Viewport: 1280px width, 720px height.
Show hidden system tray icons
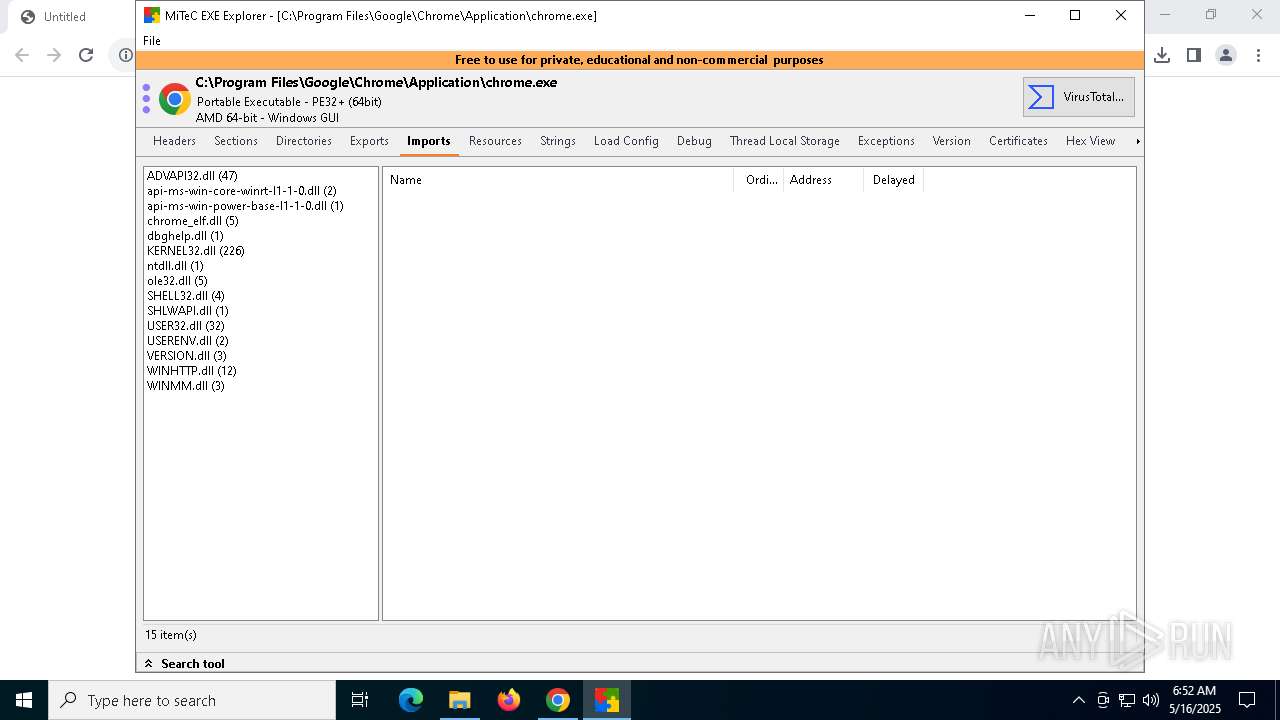pos(1078,700)
